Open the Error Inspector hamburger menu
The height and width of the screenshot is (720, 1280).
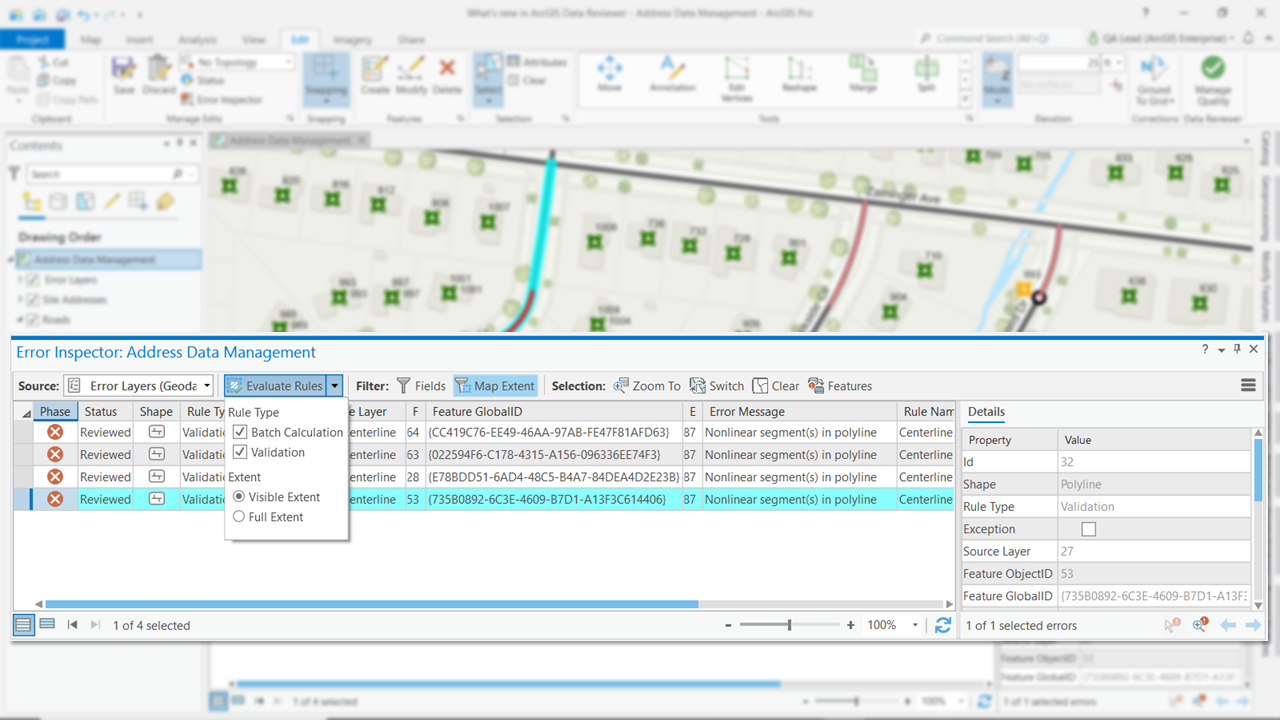point(1248,385)
